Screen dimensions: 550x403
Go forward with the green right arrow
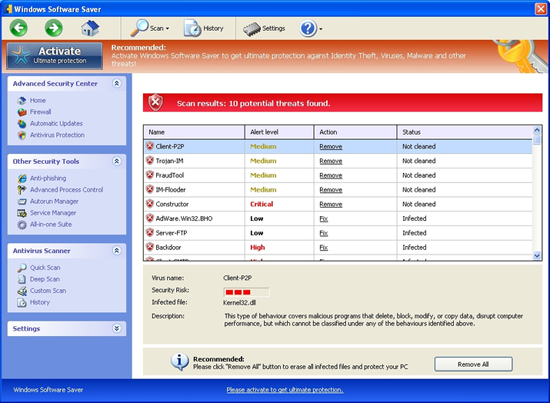tap(54, 28)
